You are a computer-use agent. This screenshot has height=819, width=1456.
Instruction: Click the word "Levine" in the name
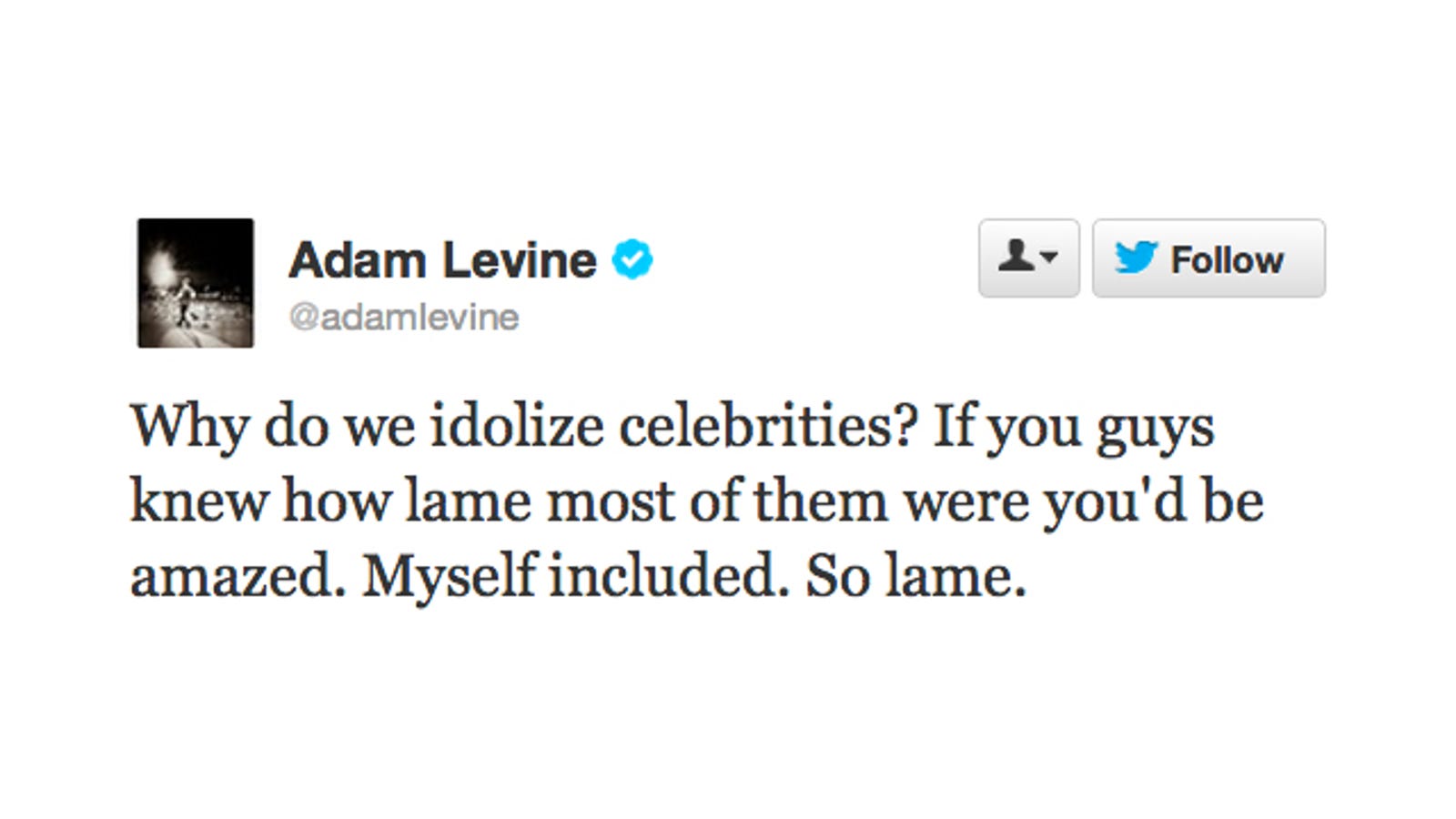(x=520, y=260)
